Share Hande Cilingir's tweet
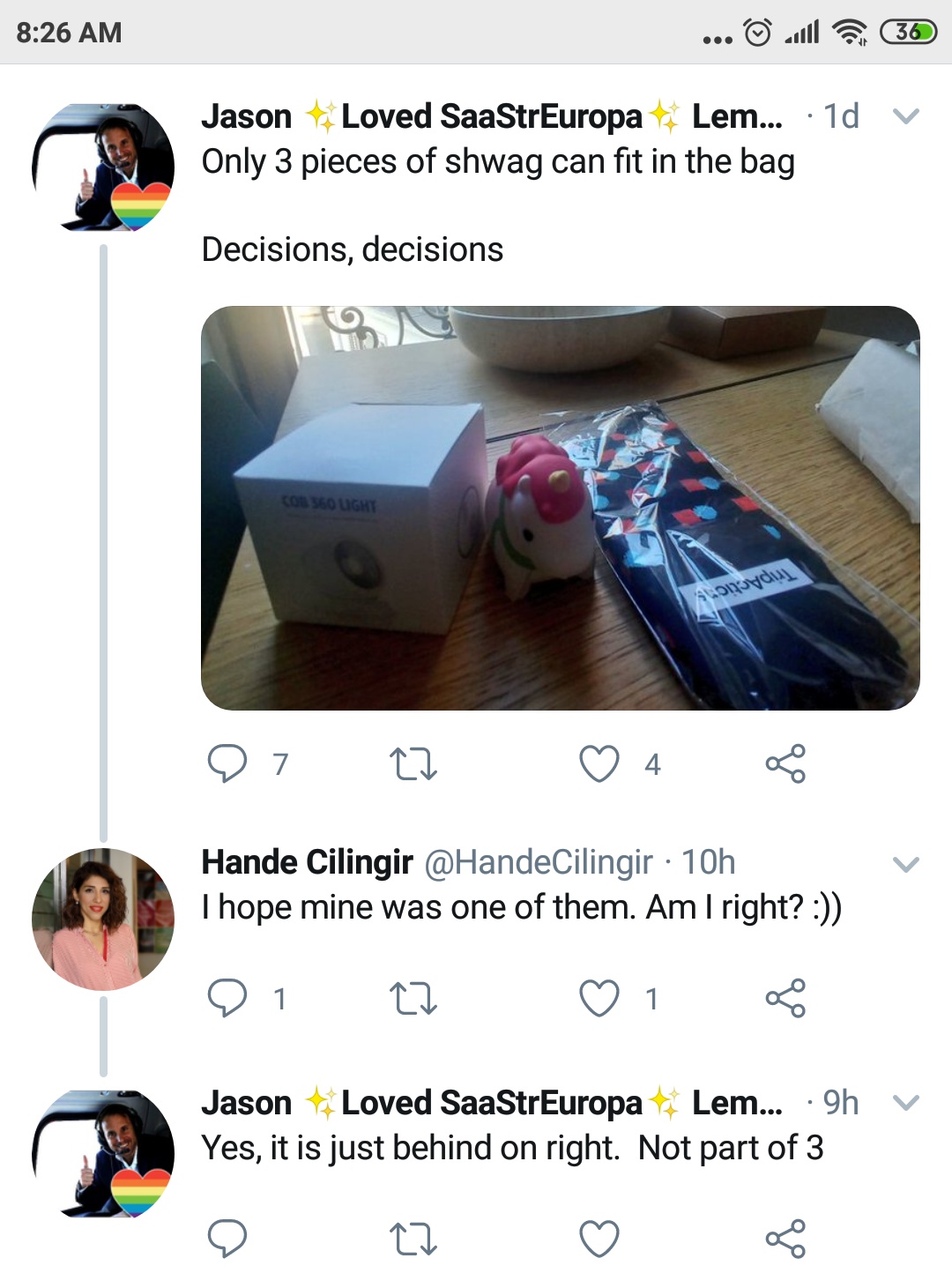The image size is (952, 1288). [x=785, y=998]
